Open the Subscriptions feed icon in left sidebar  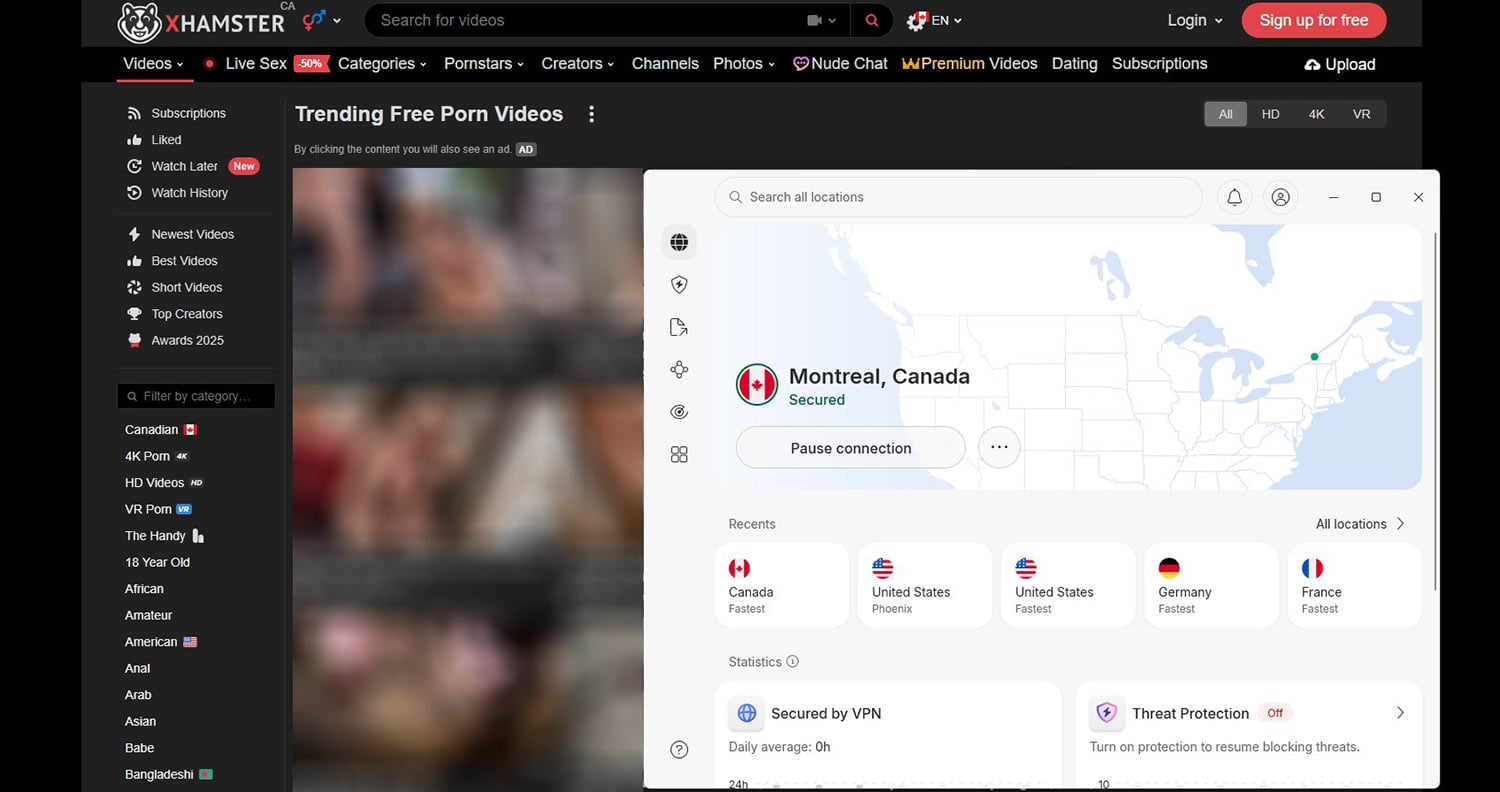coord(134,113)
